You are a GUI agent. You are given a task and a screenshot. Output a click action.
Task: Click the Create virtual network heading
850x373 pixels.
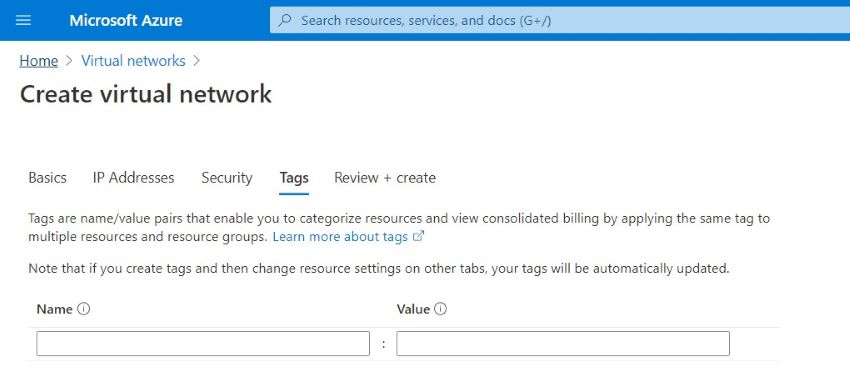tap(146, 94)
